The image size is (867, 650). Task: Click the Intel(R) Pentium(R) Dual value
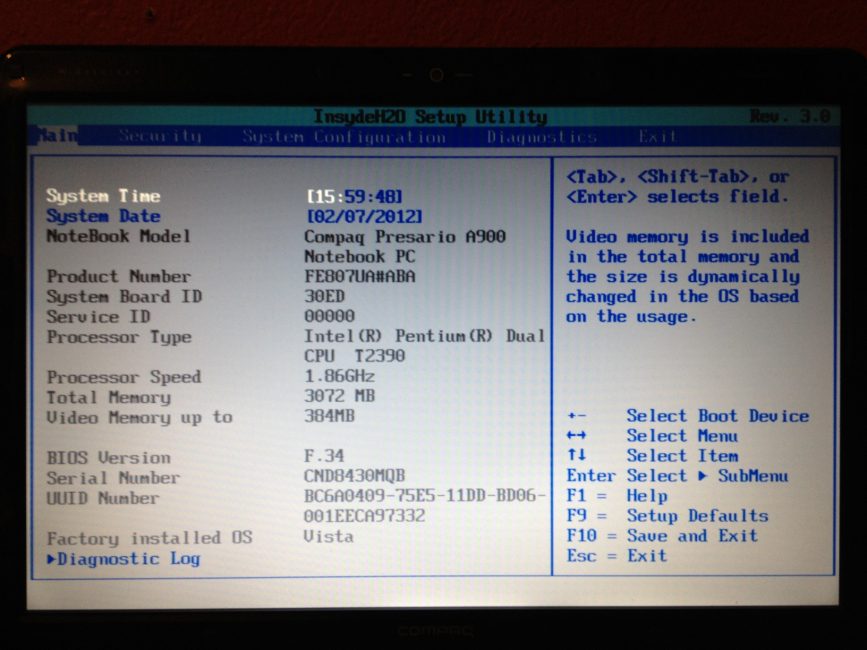425,336
